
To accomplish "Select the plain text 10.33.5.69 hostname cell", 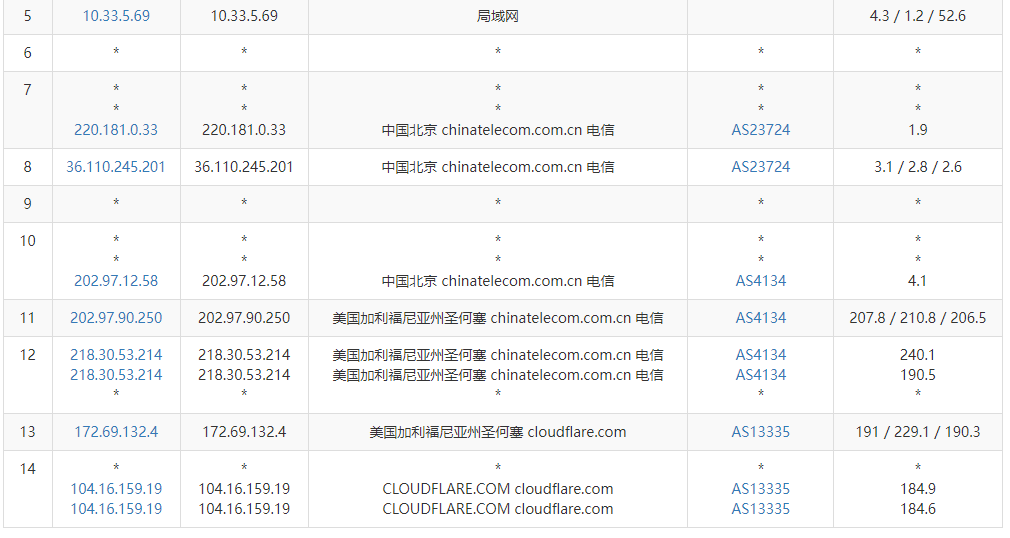I will point(244,16).
